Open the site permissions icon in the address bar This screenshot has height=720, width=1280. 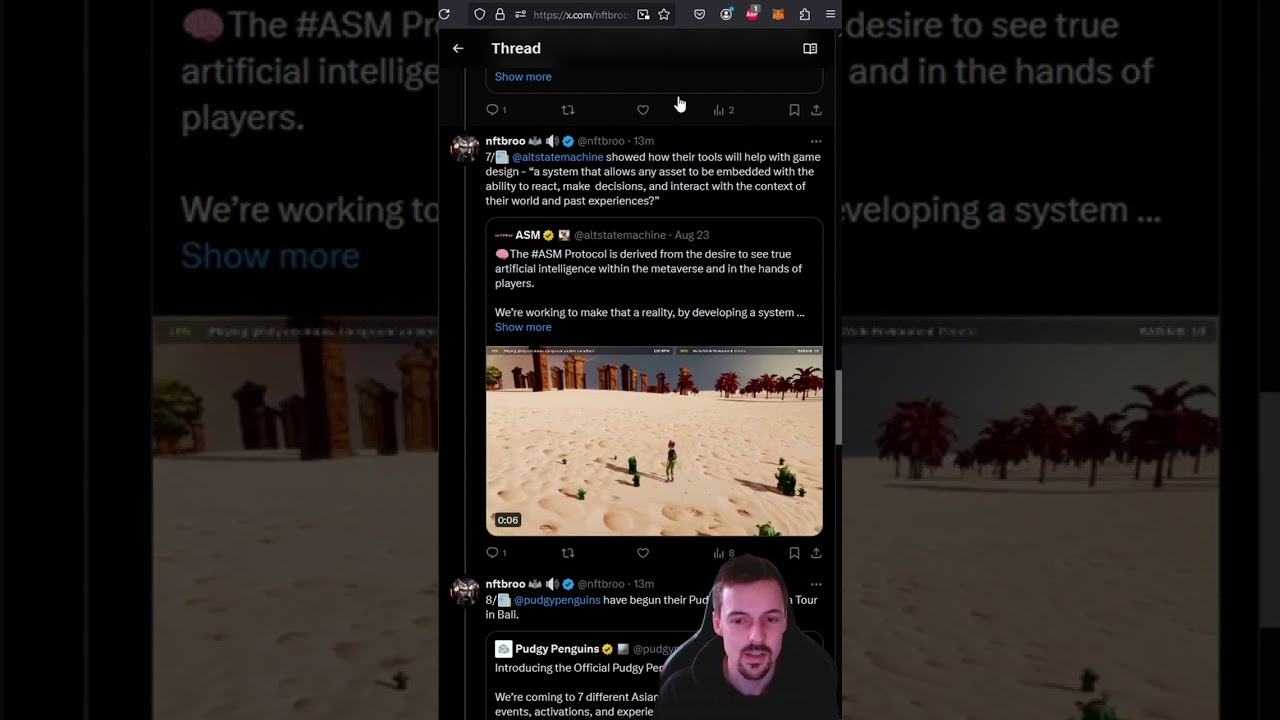click(520, 14)
